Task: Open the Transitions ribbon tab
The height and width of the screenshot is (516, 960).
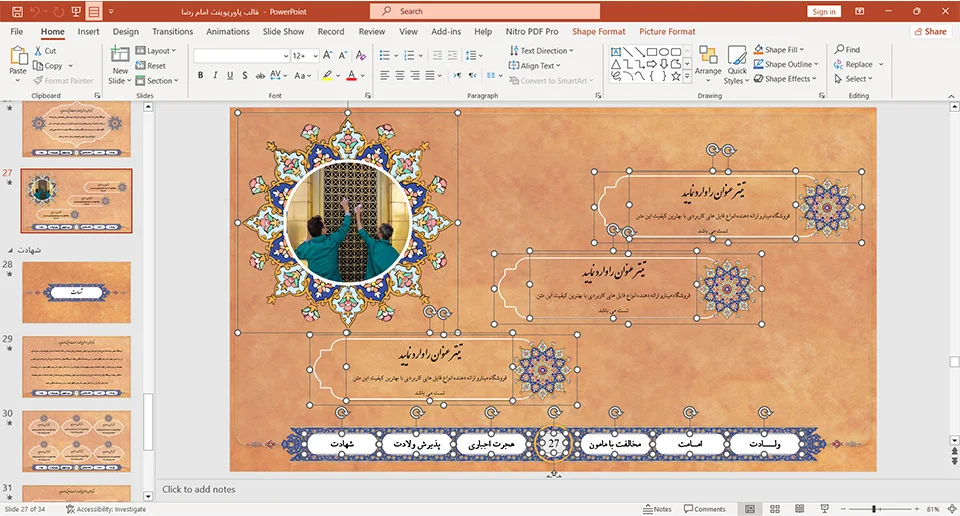Action: 173,31
